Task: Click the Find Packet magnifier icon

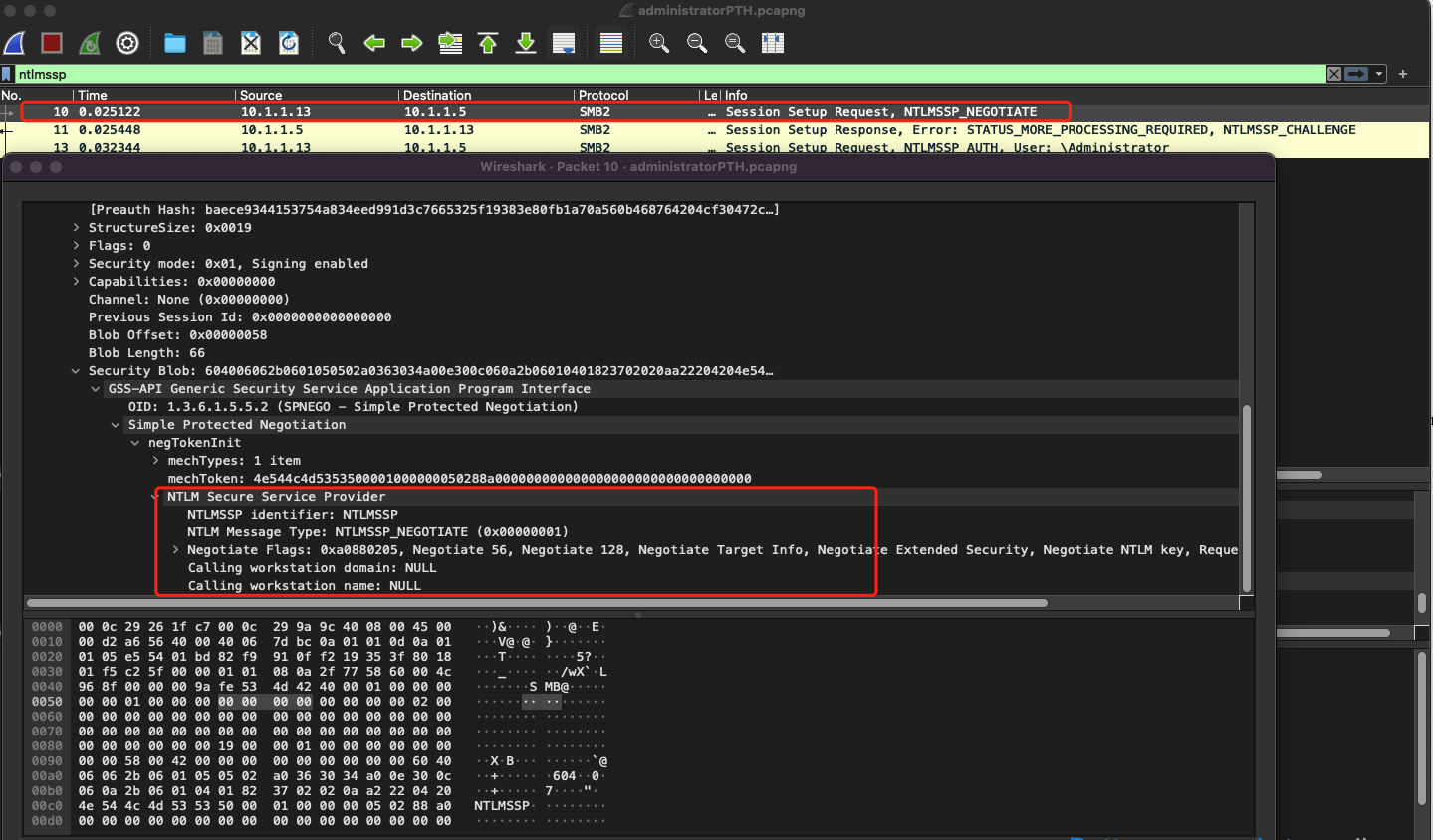Action: 337,43
